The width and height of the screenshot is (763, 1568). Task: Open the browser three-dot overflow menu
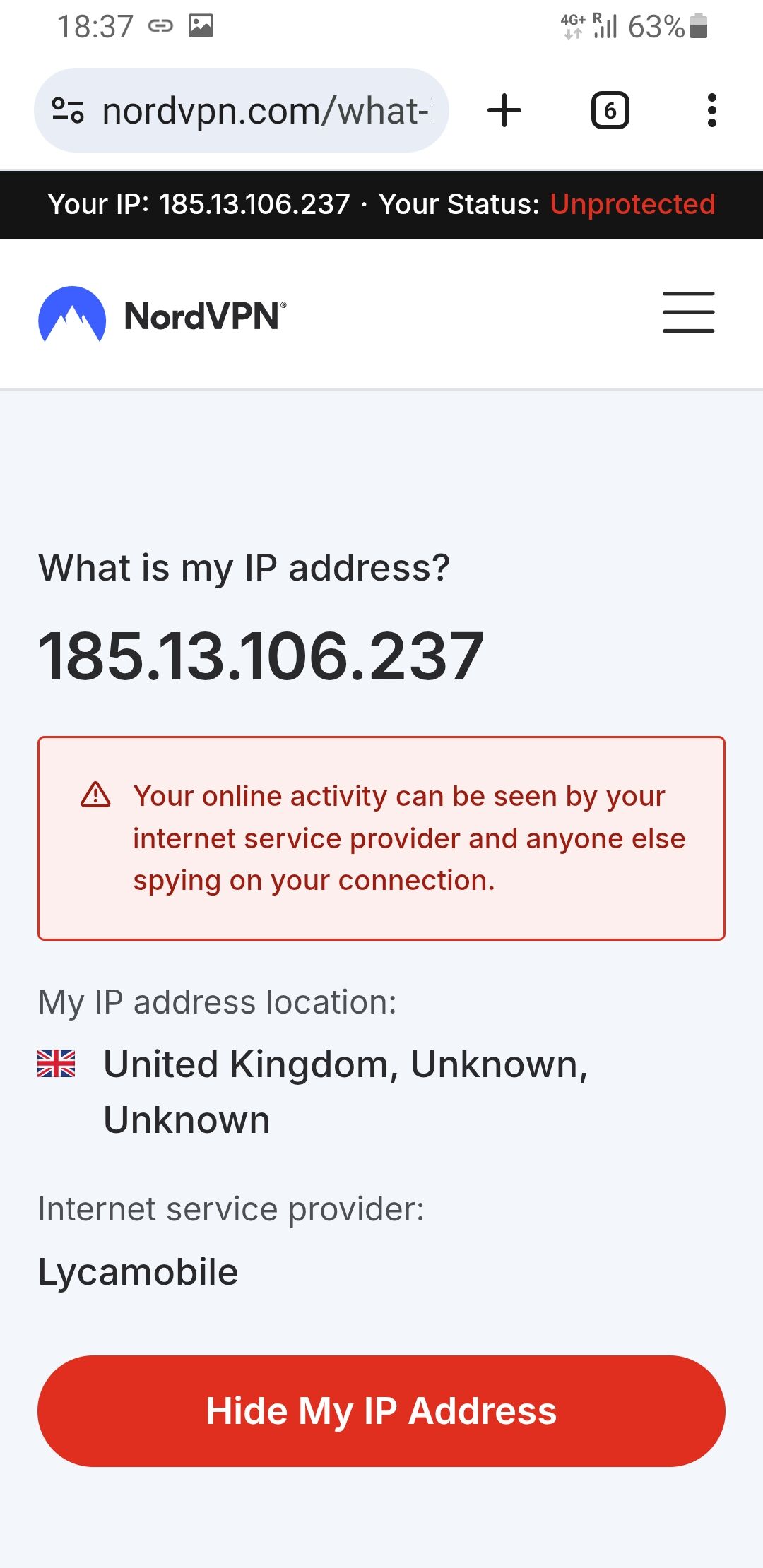click(x=711, y=111)
